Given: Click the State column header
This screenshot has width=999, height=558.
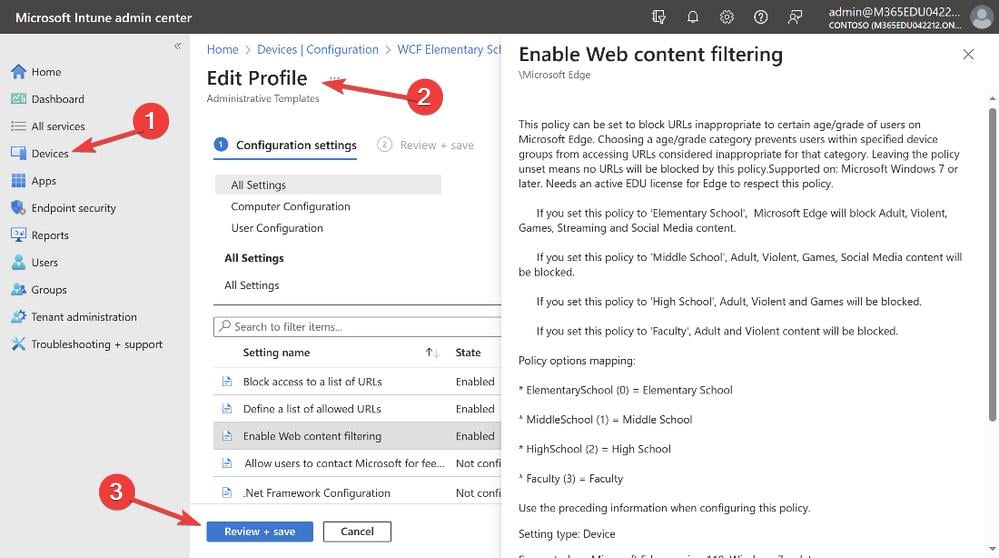Looking at the screenshot, I should click(468, 353).
